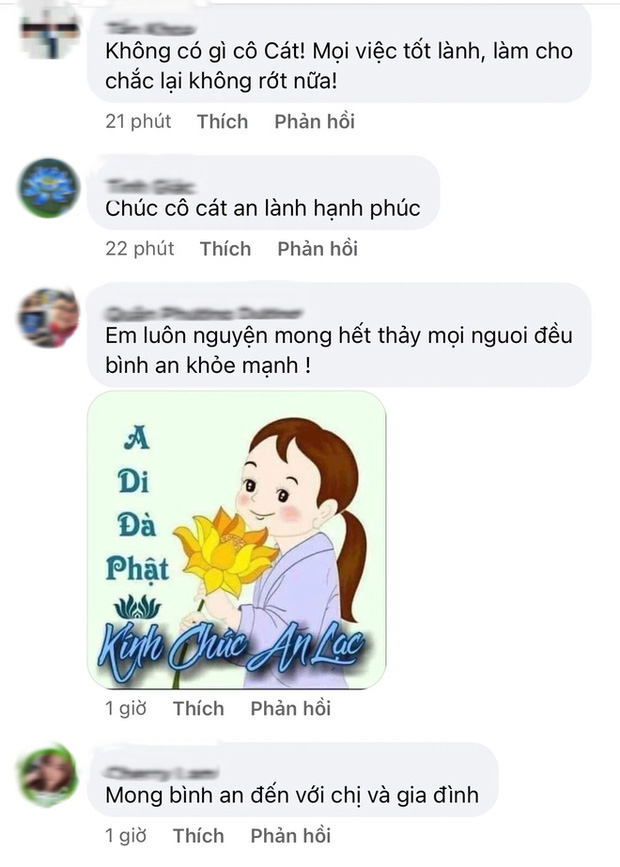Click the green-framed avatar of last commenter
Viewport: 620px width, 867px height.
[49, 776]
